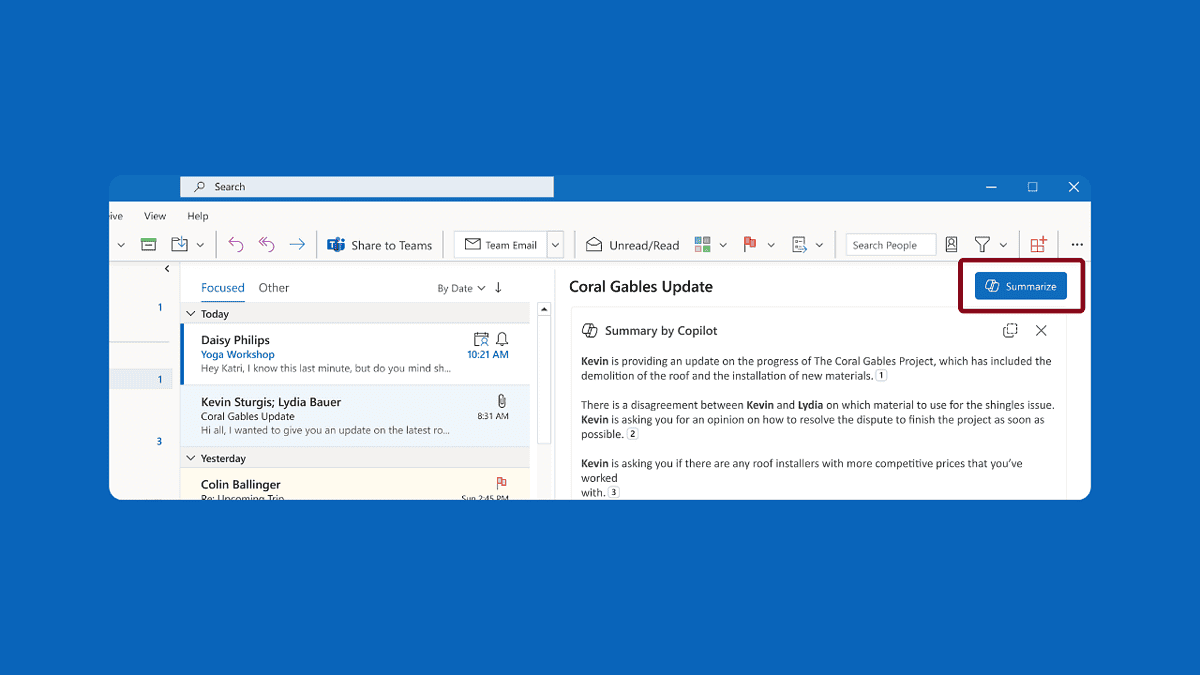Screen dimensions: 1200x675
Task: Click citation reference 2 in the summary
Action: point(632,434)
